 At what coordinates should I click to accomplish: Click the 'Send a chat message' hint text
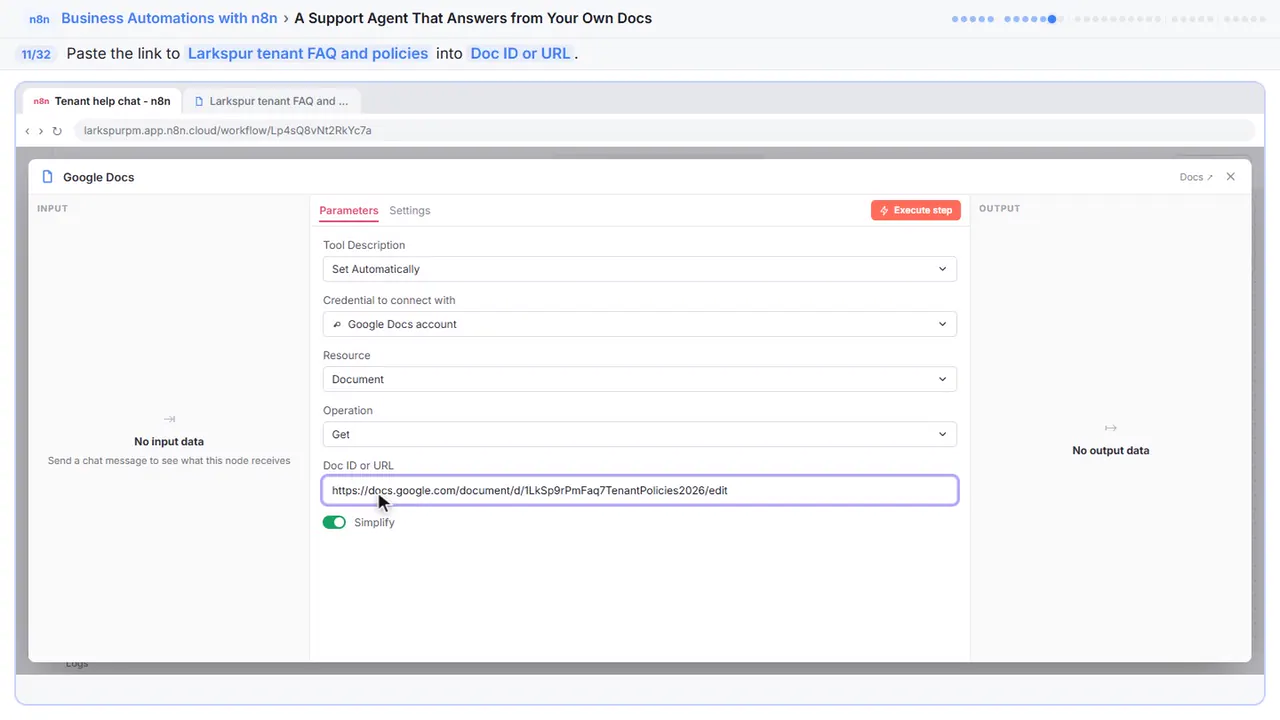(x=169, y=461)
